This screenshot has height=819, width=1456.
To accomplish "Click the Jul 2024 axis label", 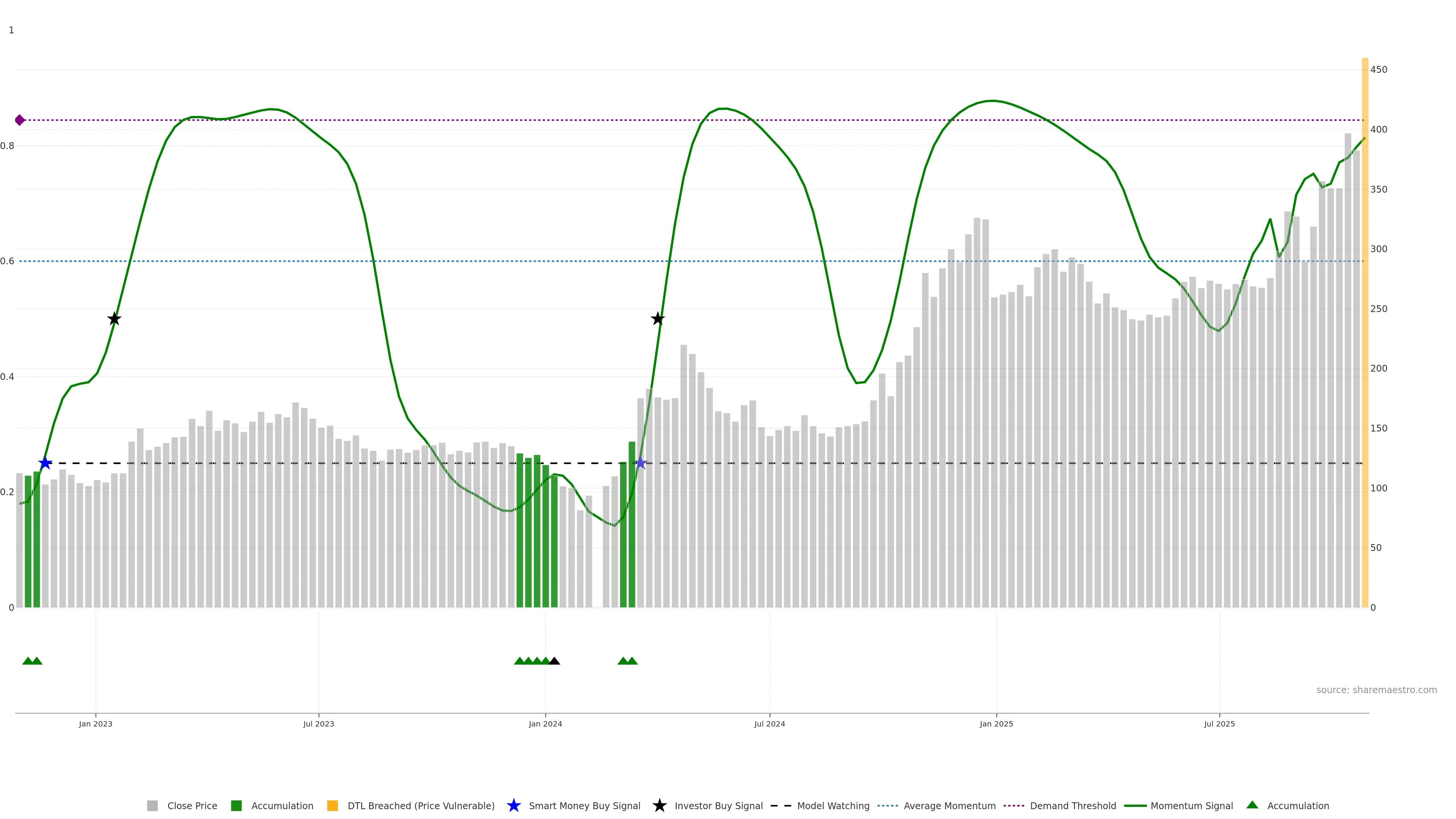I will [x=769, y=723].
